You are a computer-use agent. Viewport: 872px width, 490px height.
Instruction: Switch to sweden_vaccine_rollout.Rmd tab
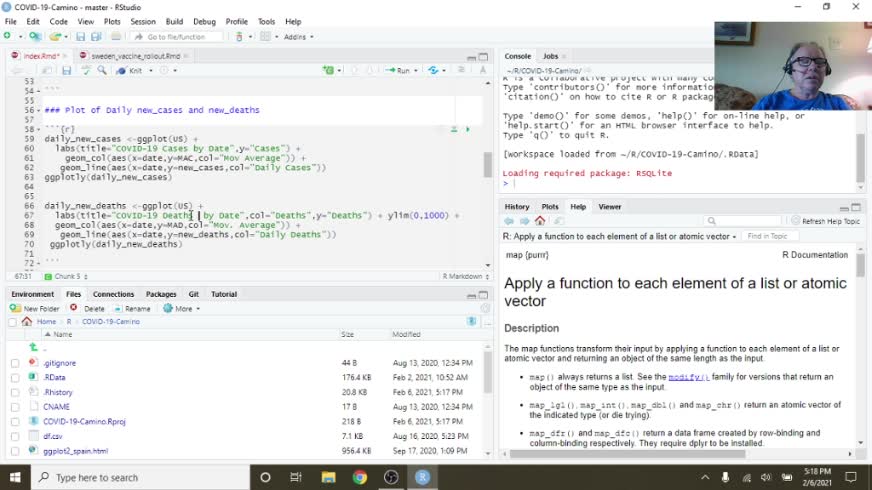pos(136,56)
